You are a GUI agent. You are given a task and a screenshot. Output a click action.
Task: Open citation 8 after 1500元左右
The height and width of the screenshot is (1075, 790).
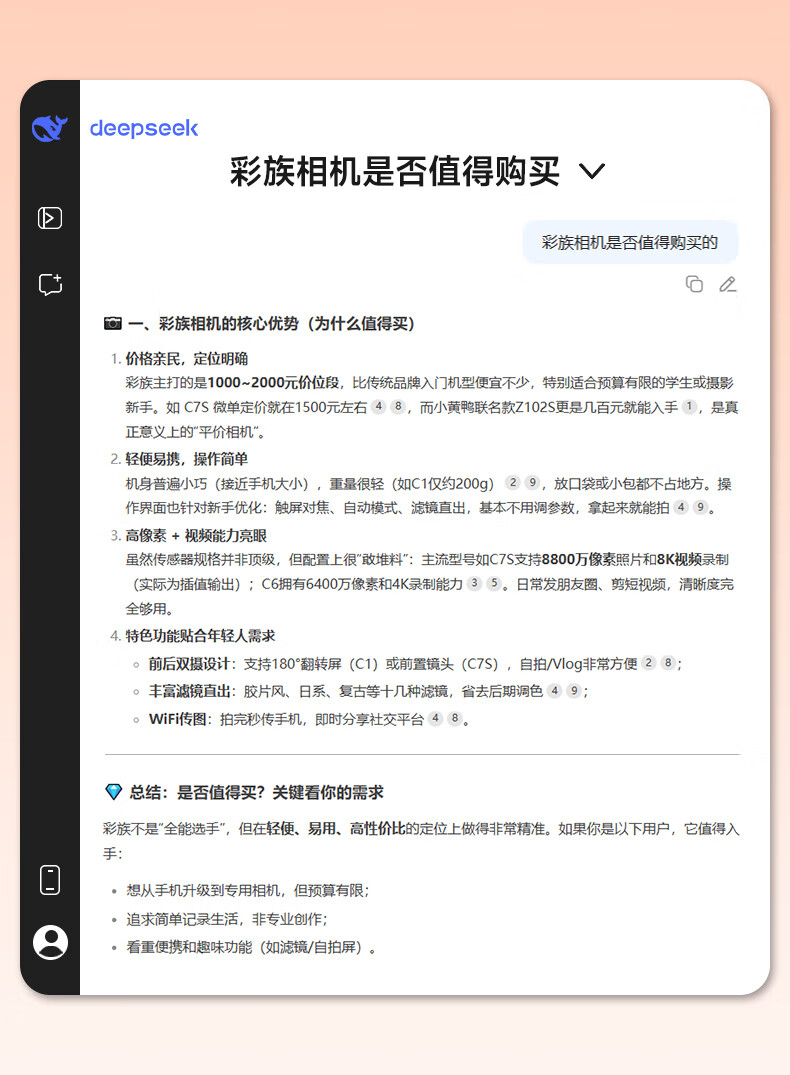[x=398, y=406]
